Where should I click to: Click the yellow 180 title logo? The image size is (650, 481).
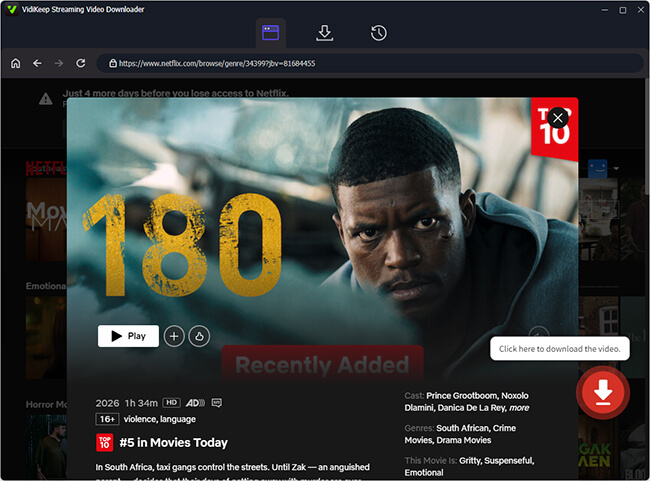182,245
